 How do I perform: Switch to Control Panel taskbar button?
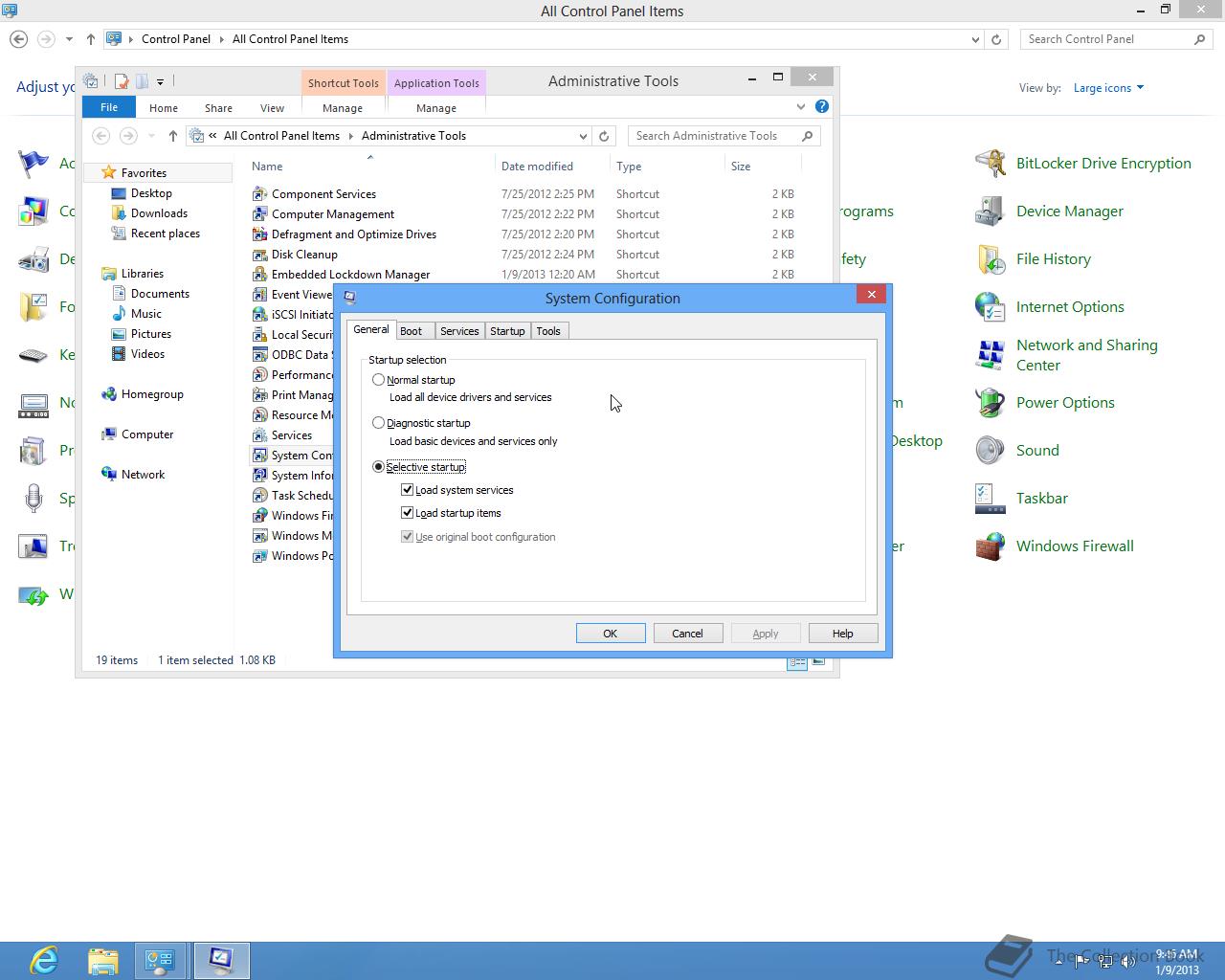pyautogui.click(x=160, y=960)
